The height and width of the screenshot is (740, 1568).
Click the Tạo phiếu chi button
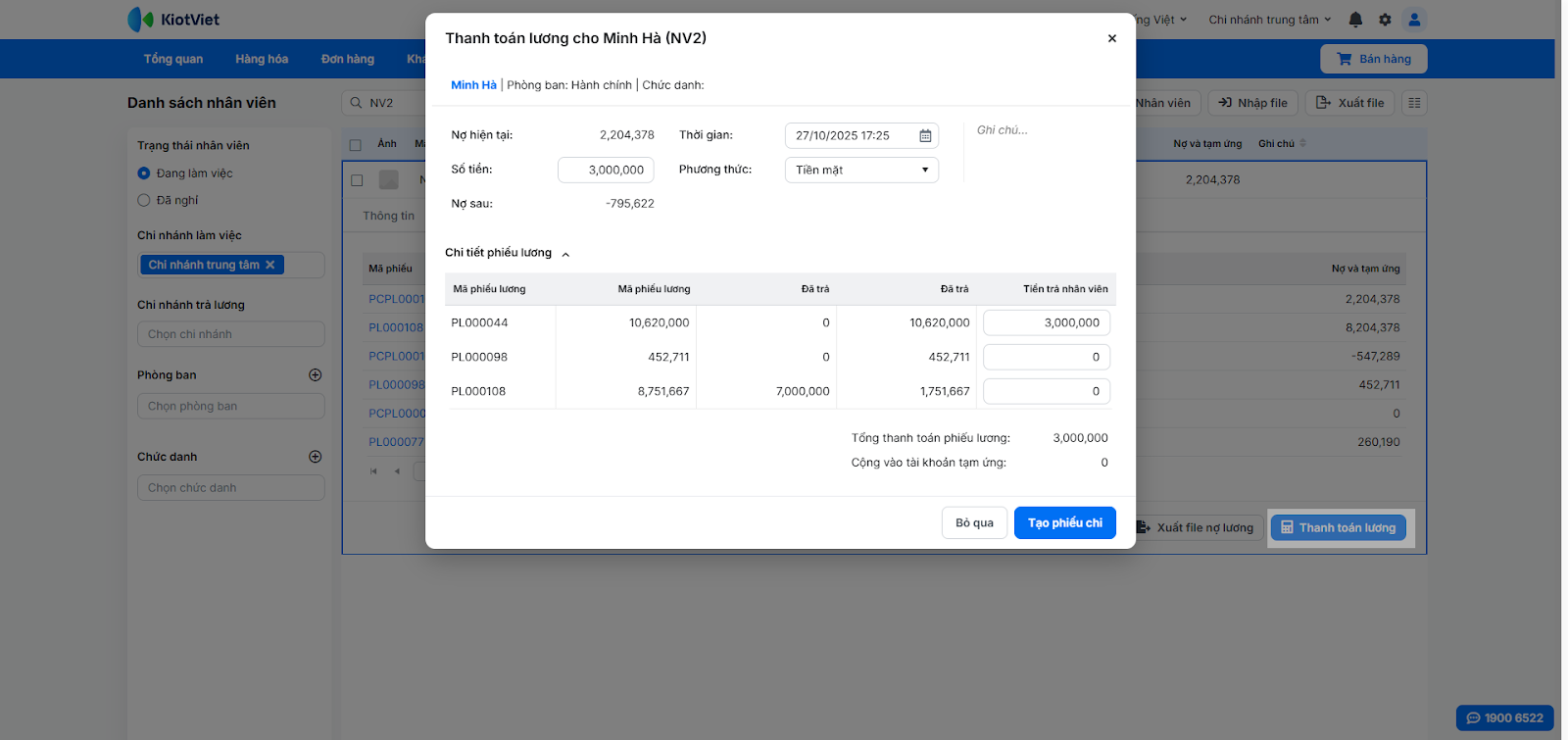pyautogui.click(x=1064, y=523)
